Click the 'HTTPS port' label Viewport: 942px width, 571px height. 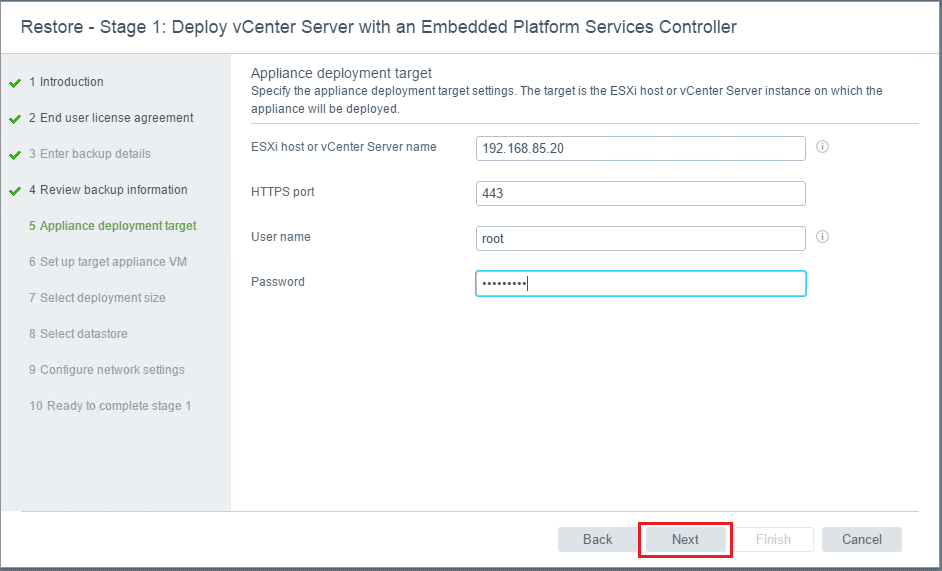point(282,192)
